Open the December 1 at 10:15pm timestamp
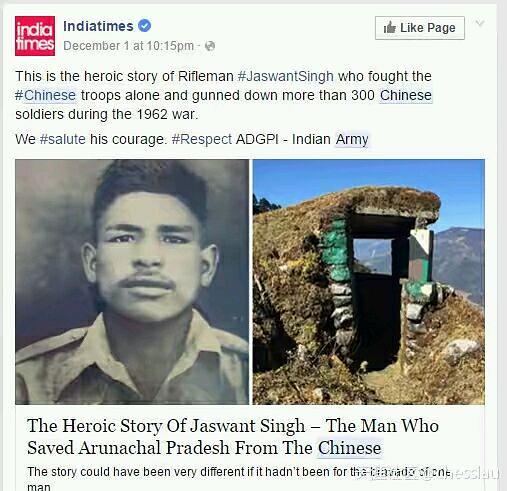The image size is (507, 491). pyautogui.click(x=128, y=46)
